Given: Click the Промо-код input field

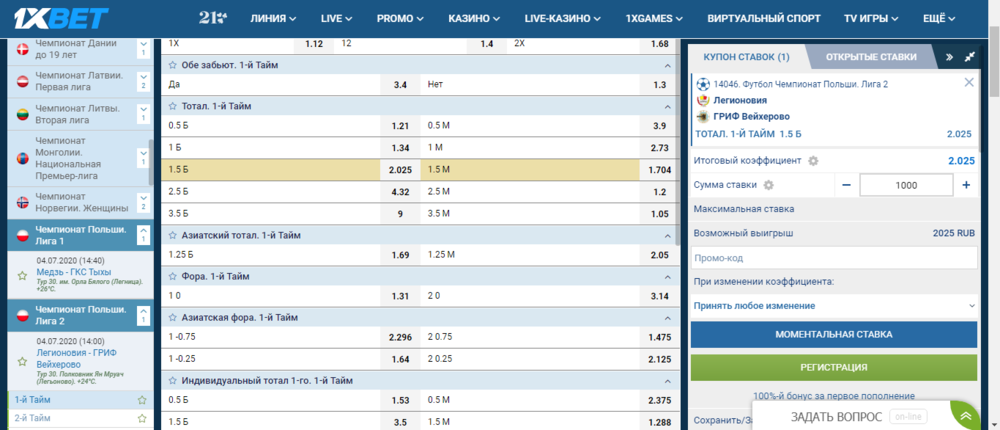Looking at the screenshot, I should (x=834, y=258).
